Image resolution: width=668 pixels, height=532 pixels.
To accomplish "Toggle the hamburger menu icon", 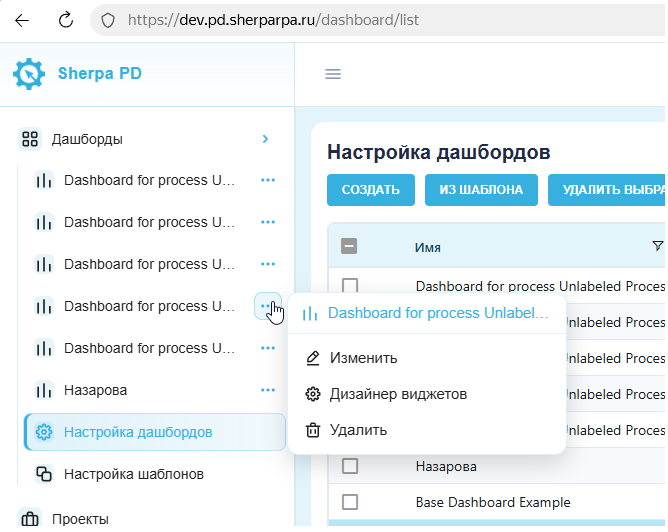I will tap(333, 74).
